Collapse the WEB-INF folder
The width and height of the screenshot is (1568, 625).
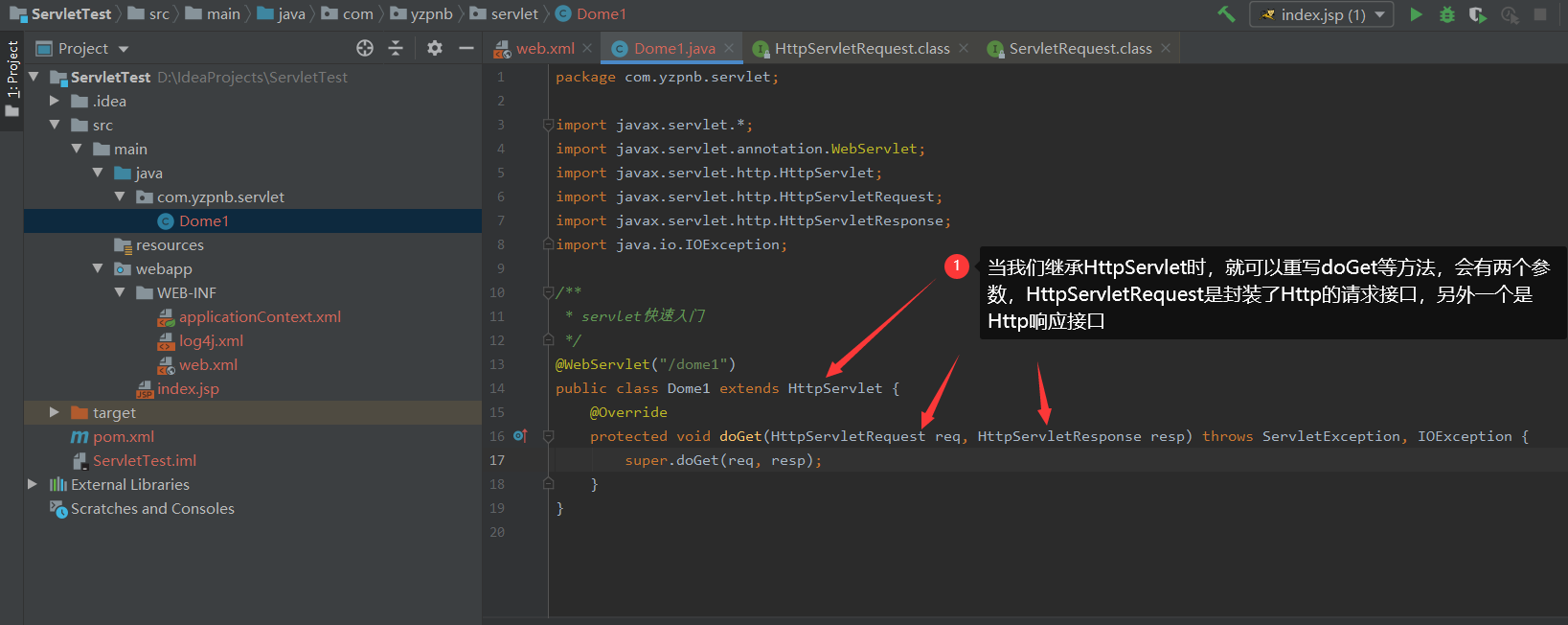[x=120, y=292]
